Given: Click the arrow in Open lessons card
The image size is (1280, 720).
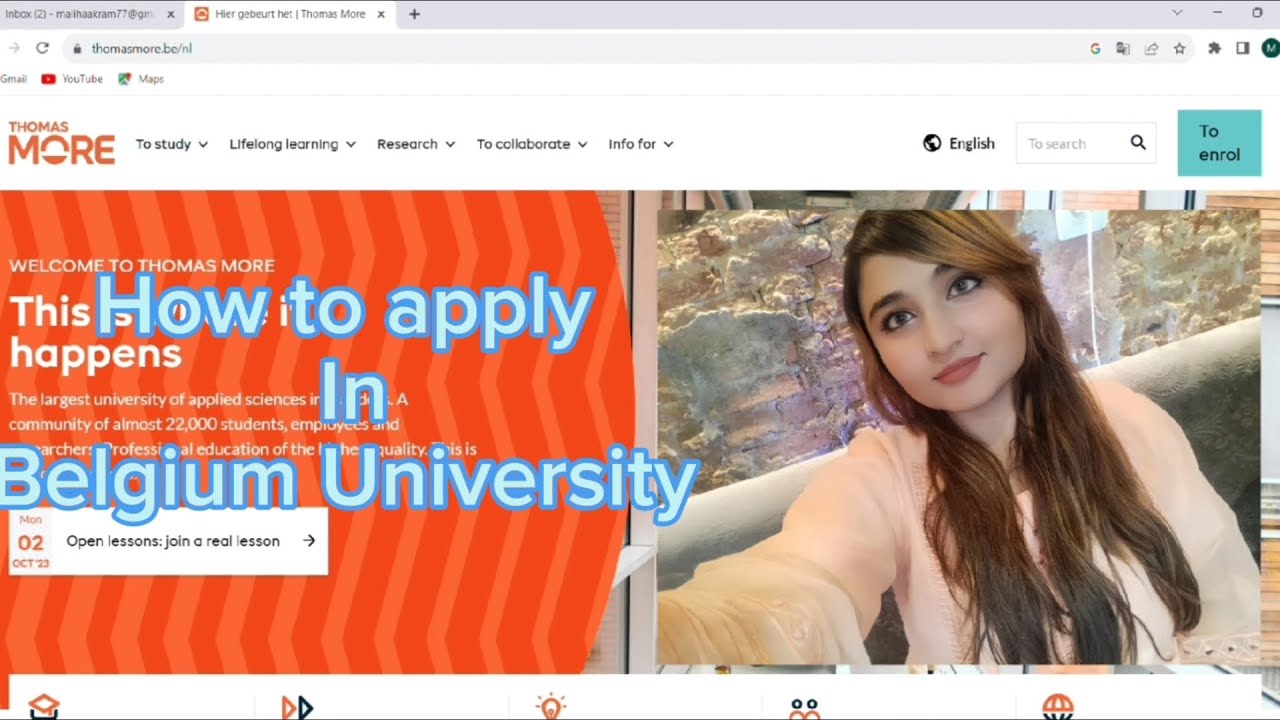Looking at the screenshot, I should click(x=309, y=540).
